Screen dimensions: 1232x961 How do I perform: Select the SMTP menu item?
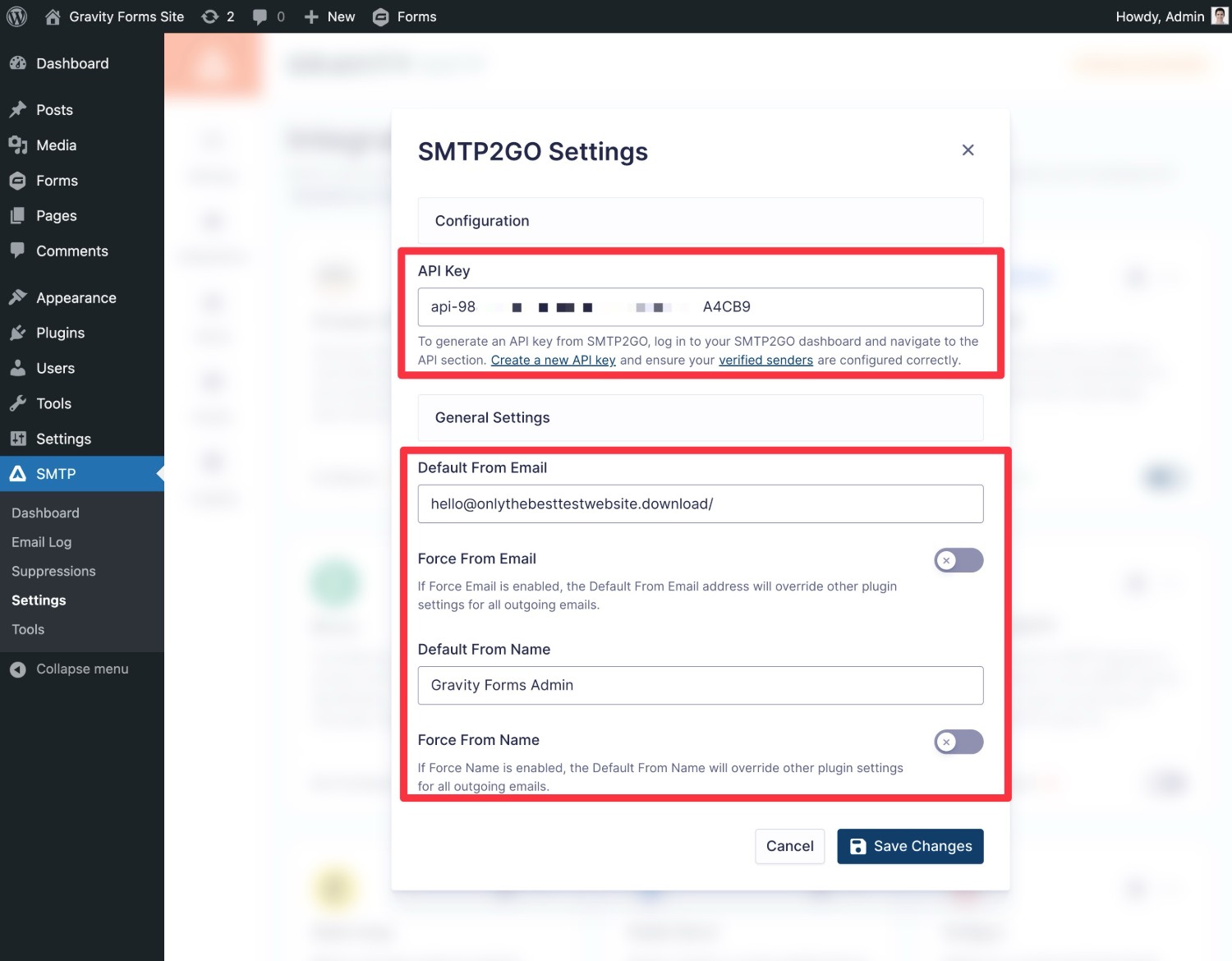pyautogui.click(x=82, y=474)
